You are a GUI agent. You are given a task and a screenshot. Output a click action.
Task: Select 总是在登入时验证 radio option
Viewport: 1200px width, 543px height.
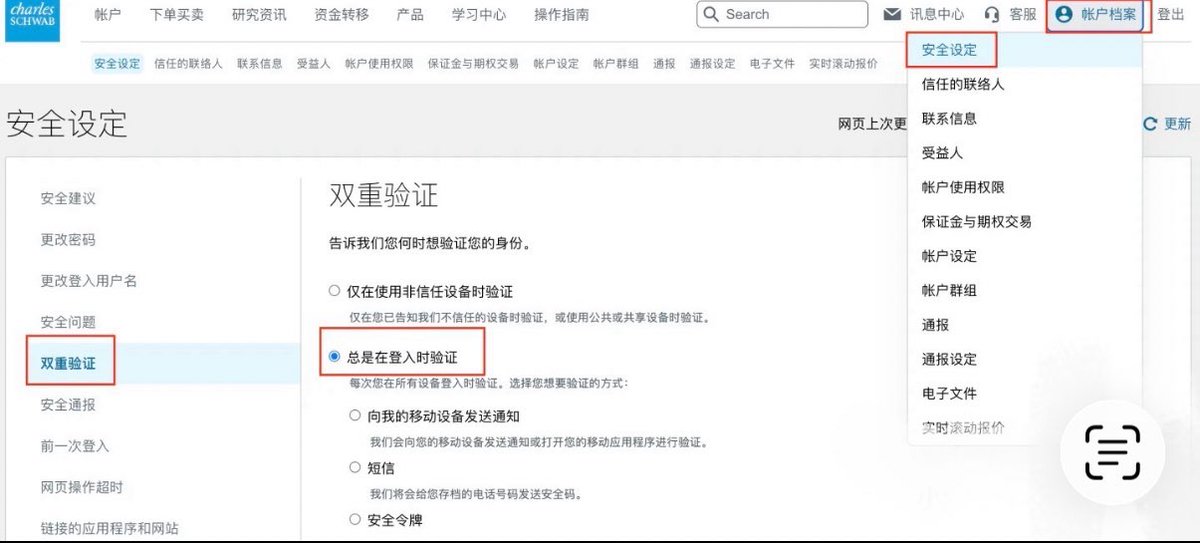coord(335,356)
